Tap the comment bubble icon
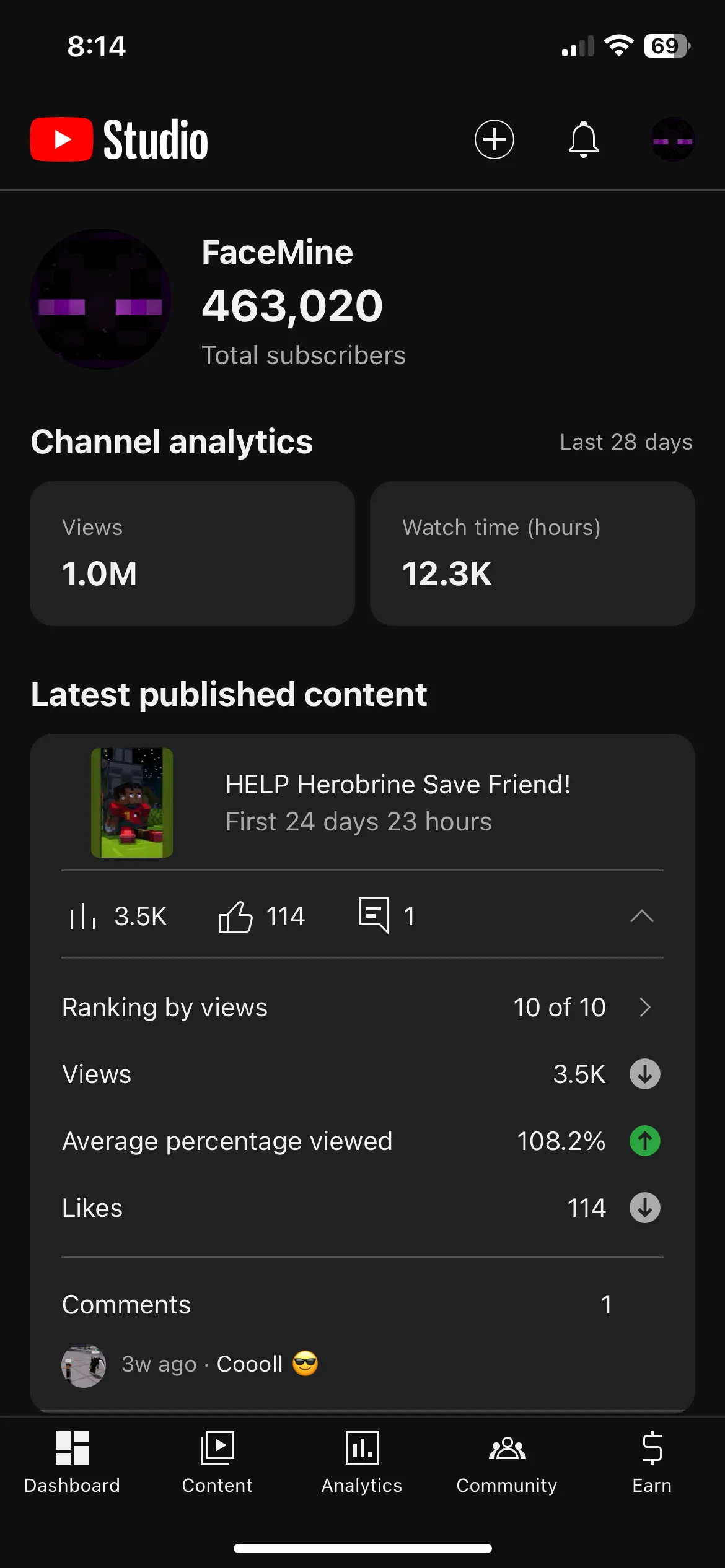Image resolution: width=725 pixels, height=1568 pixels. [374, 915]
